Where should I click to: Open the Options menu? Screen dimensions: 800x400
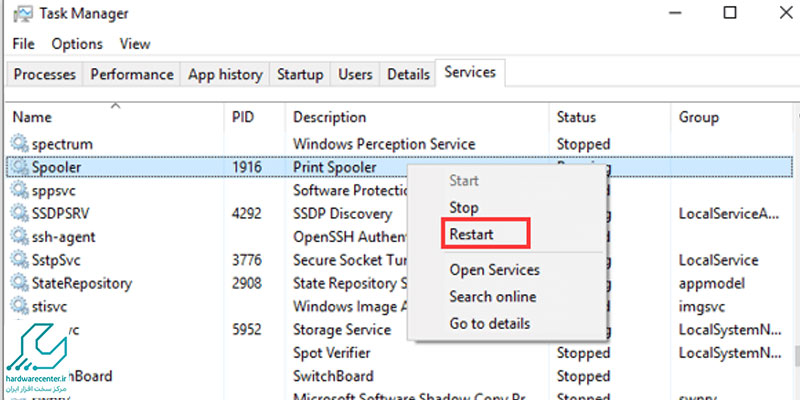coord(77,44)
